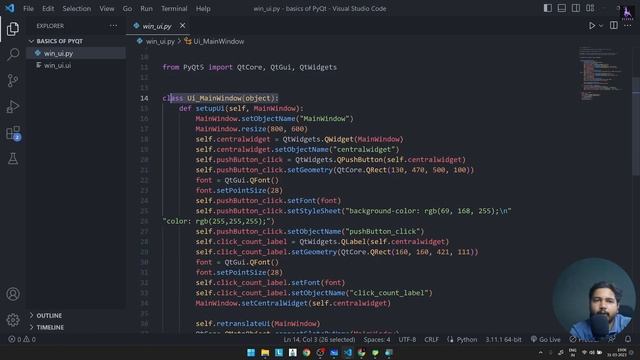
Task: Open the Search view in activity bar
Action: [13, 54]
